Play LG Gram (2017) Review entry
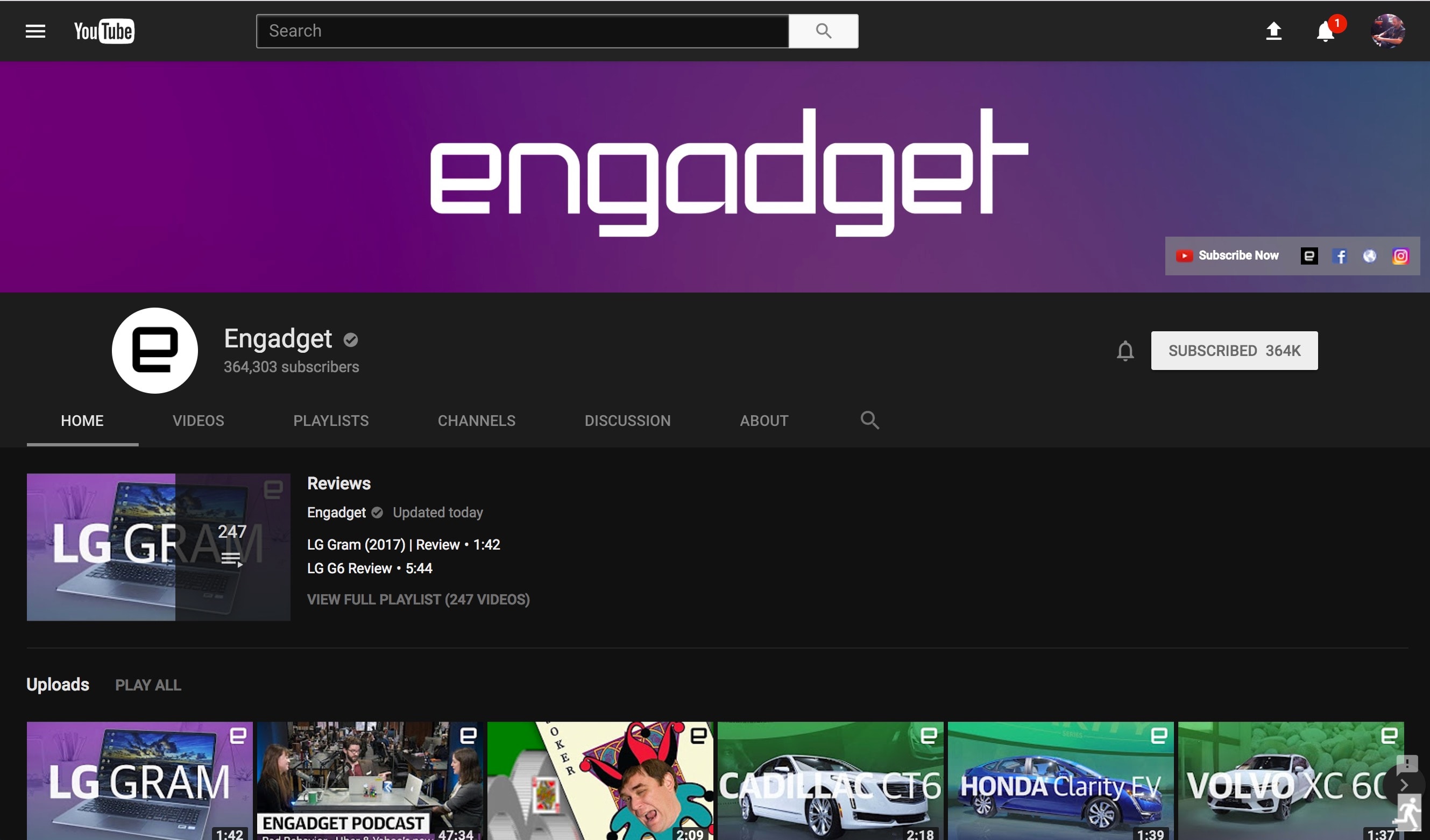 403,545
